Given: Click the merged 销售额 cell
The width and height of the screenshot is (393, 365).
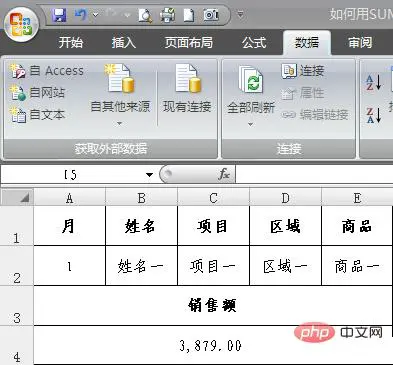Looking at the screenshot, I should coord(213,305).
